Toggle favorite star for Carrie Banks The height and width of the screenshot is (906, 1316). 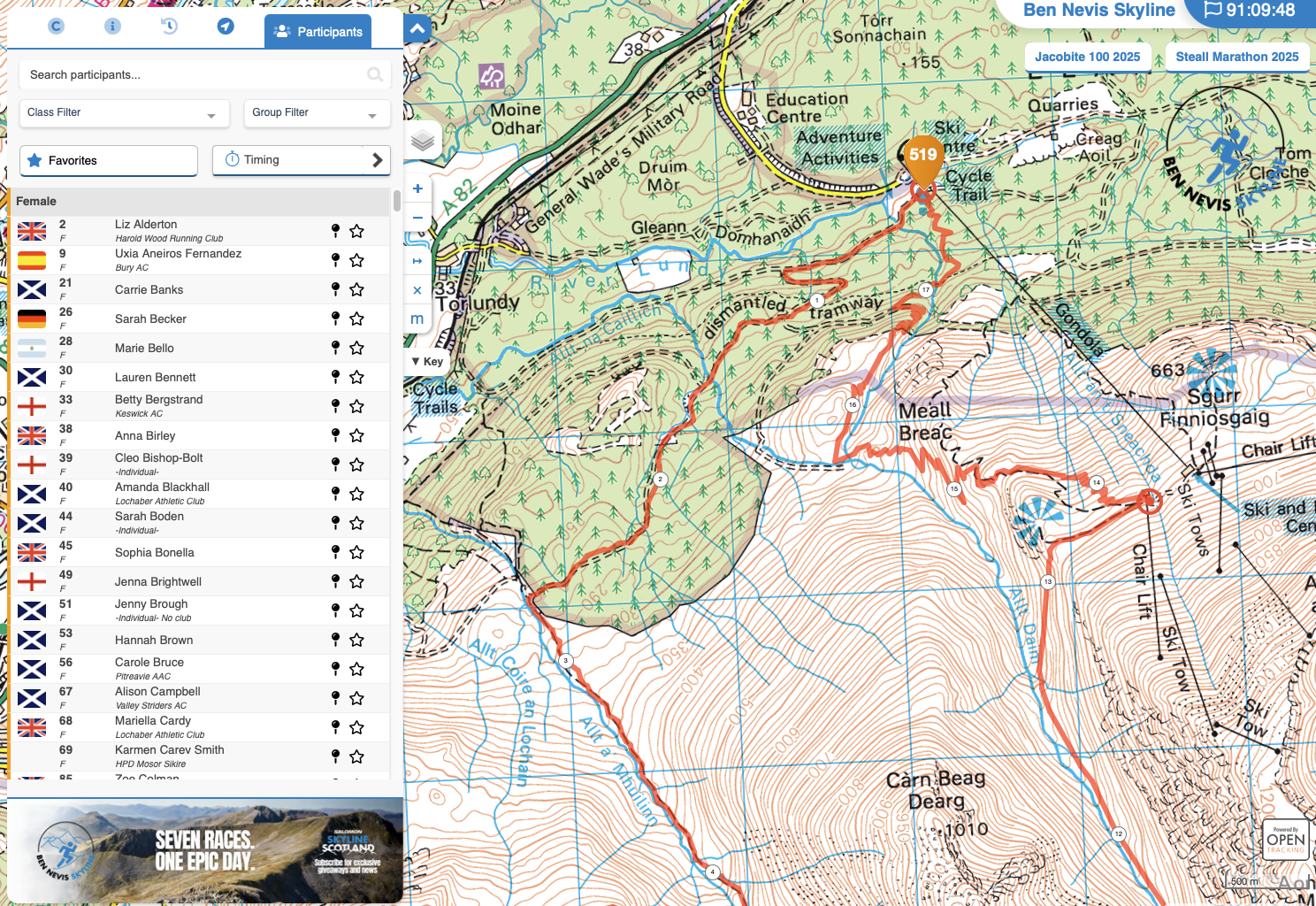click(x=356, y=289)
